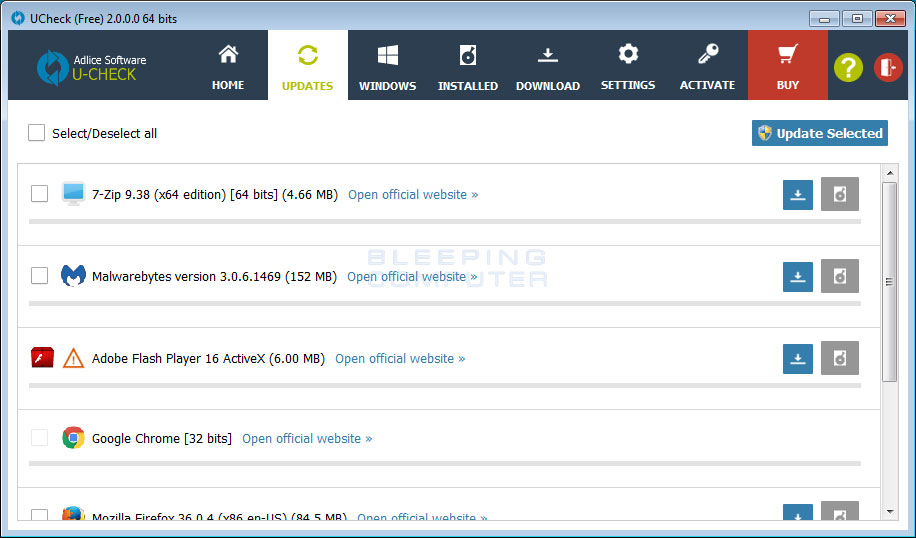Click the 7-Zip 9.38 entry name
Viewport: 916px width, 538px height.
[215, 195]
